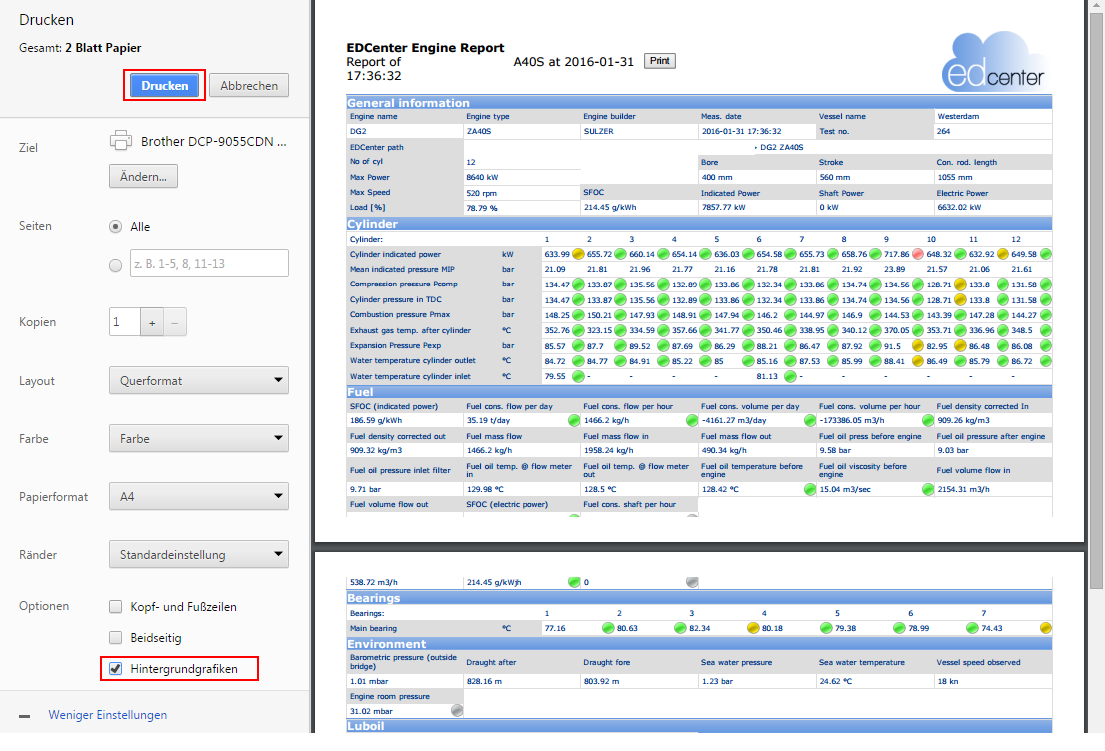Click gray indicator next to 31.02 mbar
This screenshot has width=1105, height=751.
tap(457, 710)
